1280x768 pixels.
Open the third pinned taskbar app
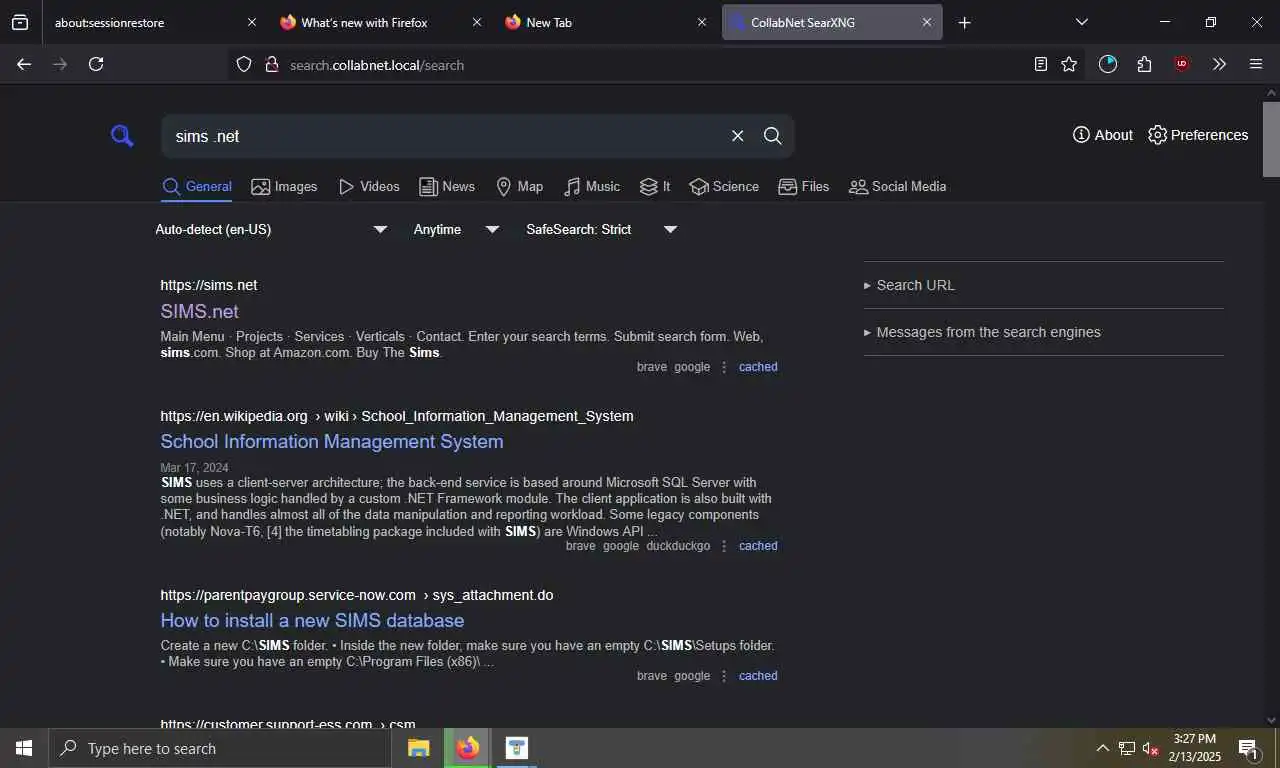pos(516,748)
